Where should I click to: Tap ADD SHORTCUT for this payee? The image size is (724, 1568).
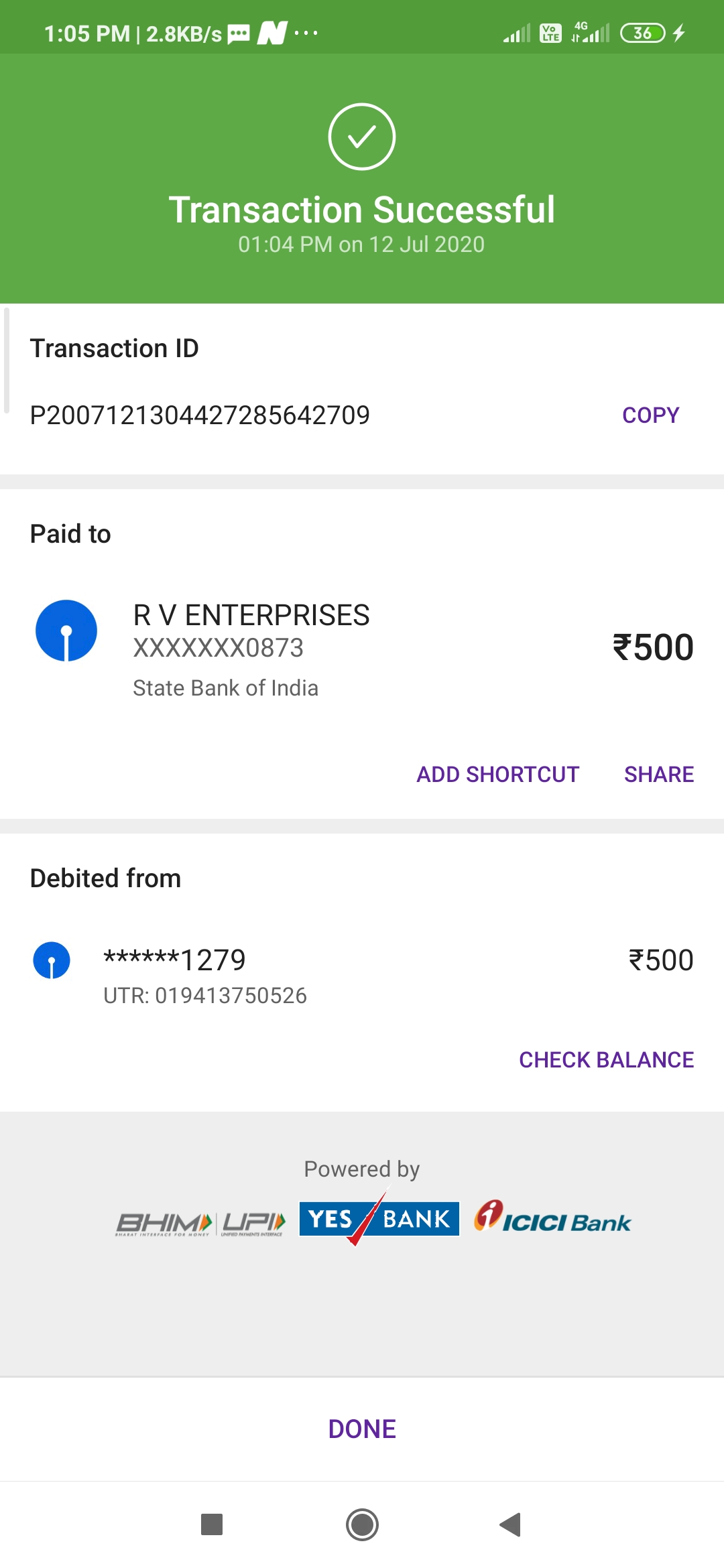497,775
